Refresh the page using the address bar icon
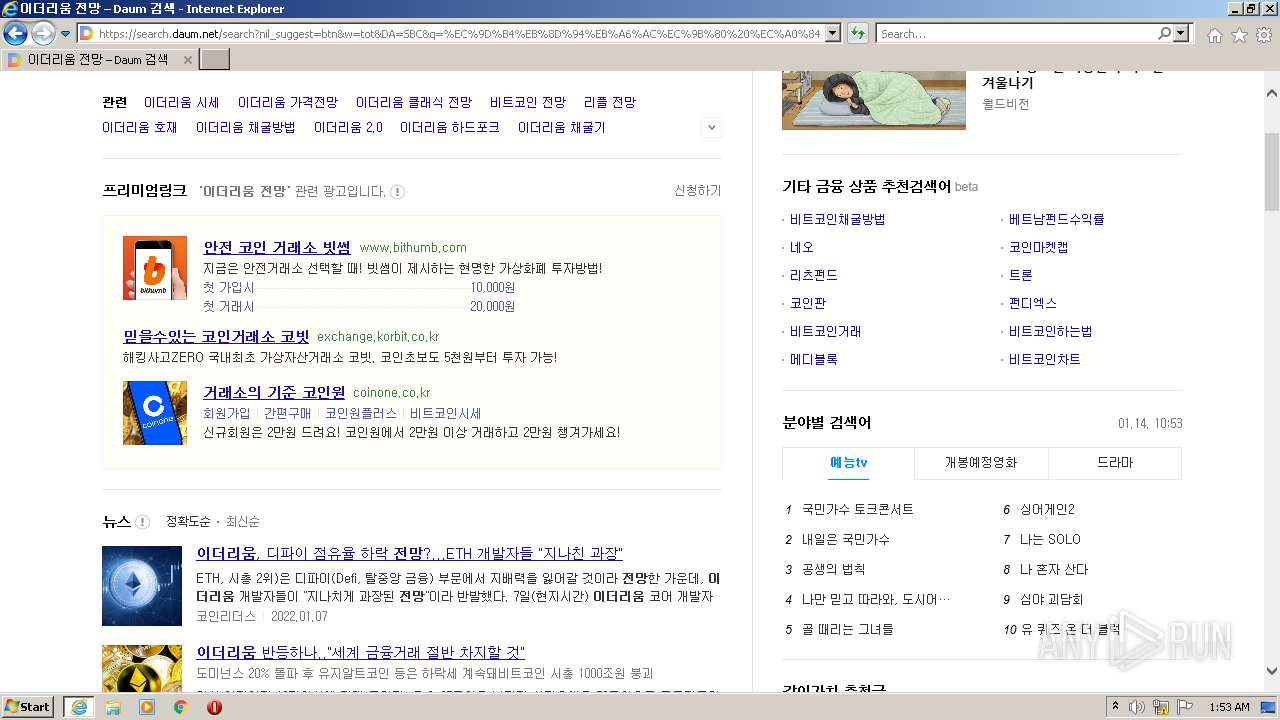This screenshot has height=720, width=1280. [857, 34]
